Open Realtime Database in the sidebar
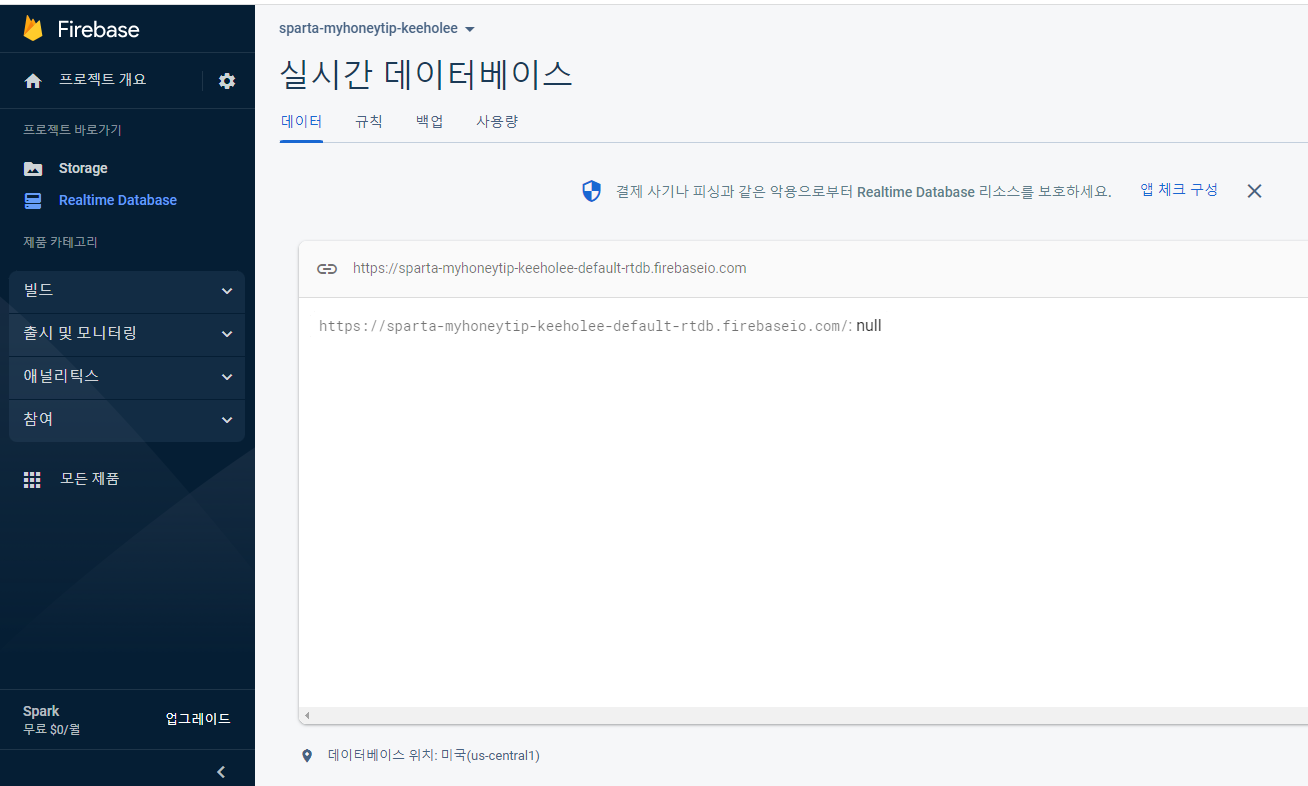 coord(118,201)
